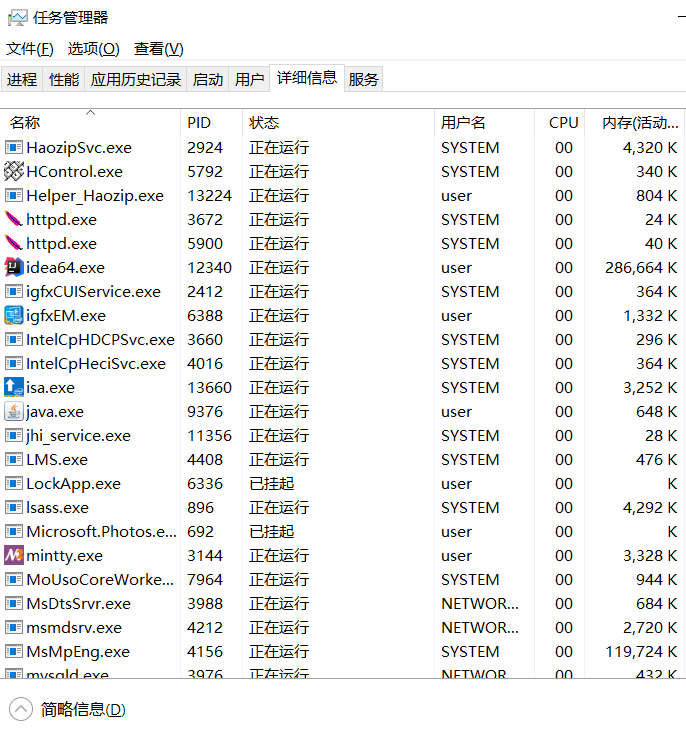Switch to the 进程 tab
Viewport: 686px width, 729px height.
22,80
